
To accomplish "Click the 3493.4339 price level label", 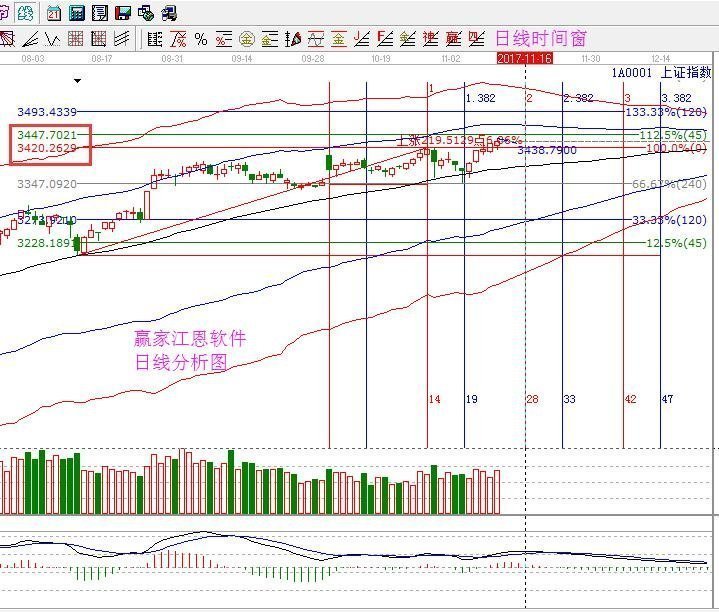I will 47,112.
